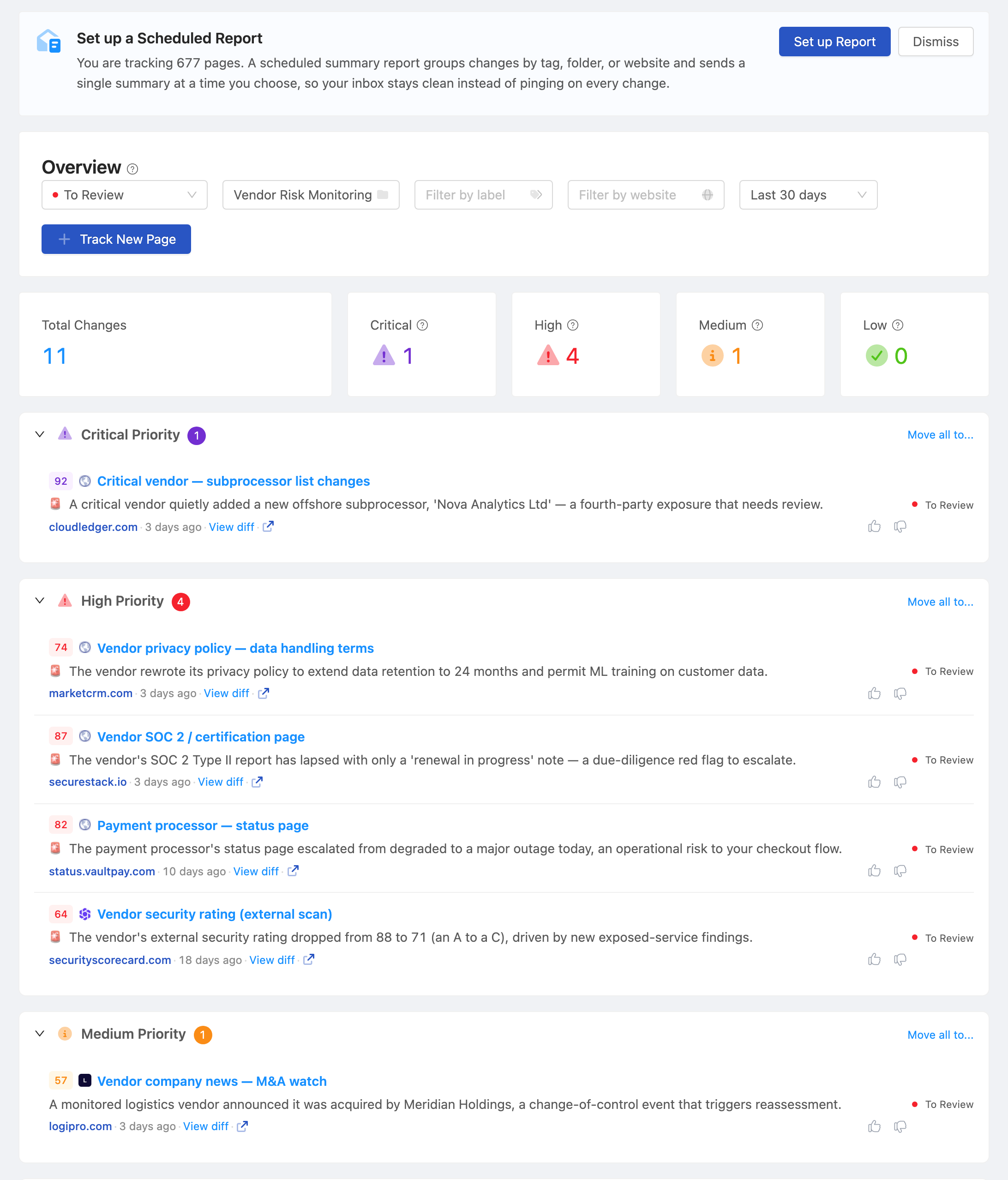Thumbs up the subprocessor list change
This screenshot has width=1008, height=1180.
pyautogui.click(x=874, y=527)
